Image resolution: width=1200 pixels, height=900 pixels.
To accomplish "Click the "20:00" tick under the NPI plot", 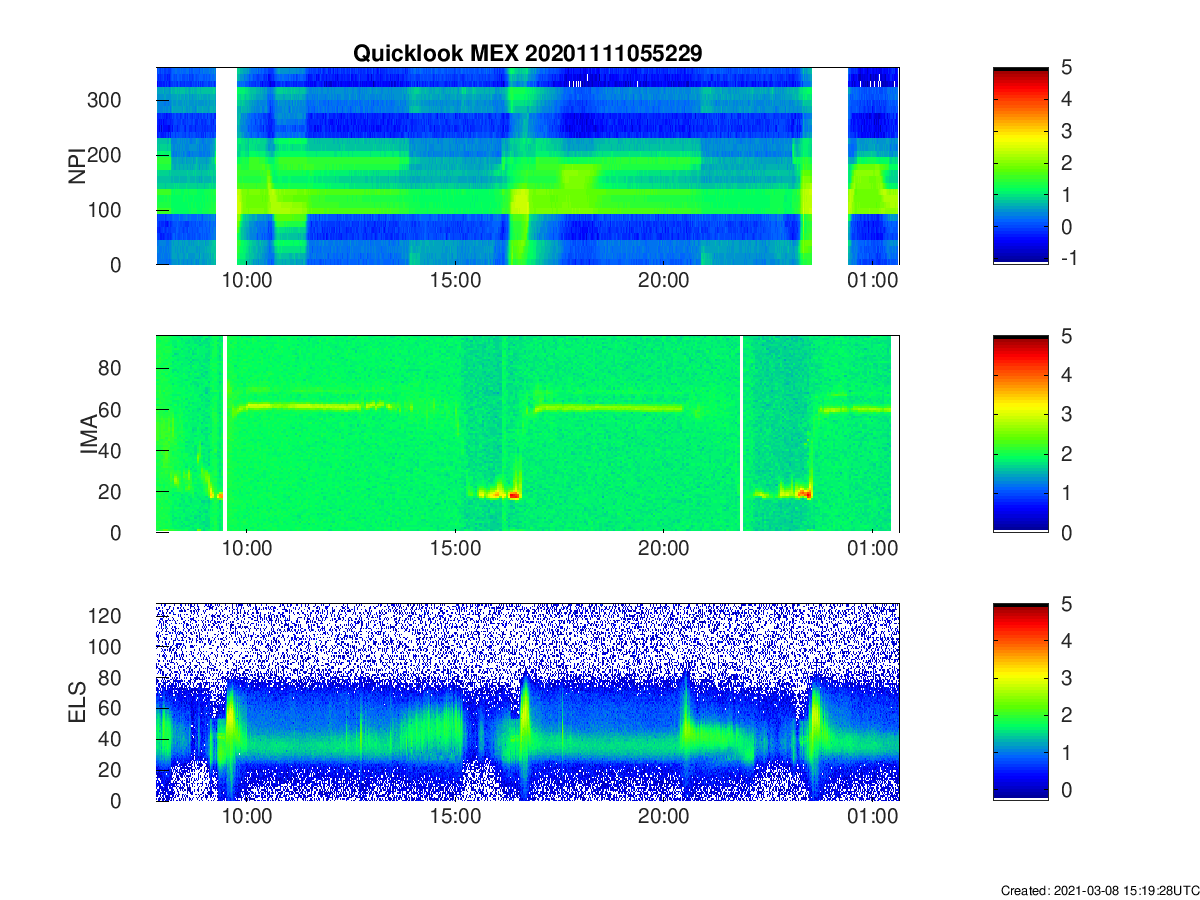I will tap(663, 281).
